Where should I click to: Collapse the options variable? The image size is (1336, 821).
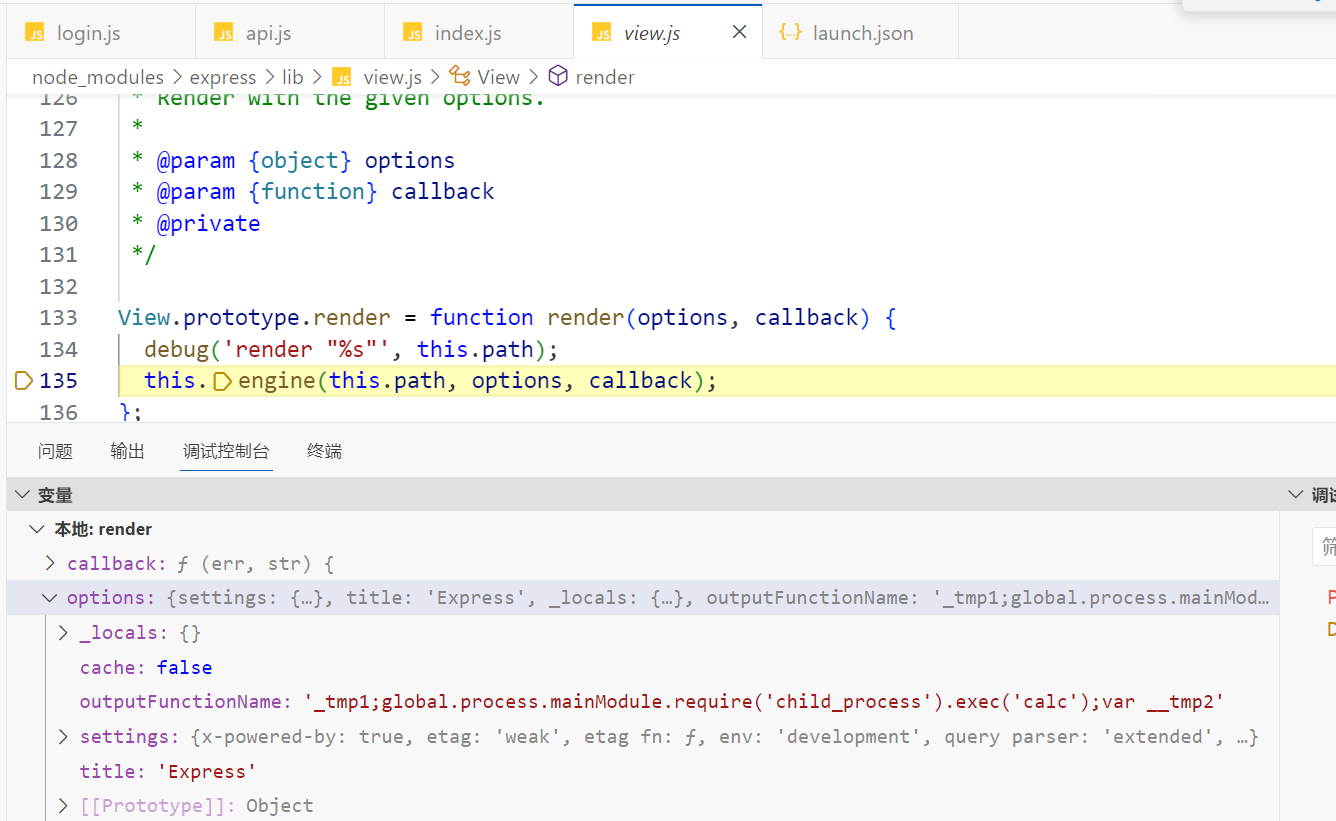pos(49,598)
